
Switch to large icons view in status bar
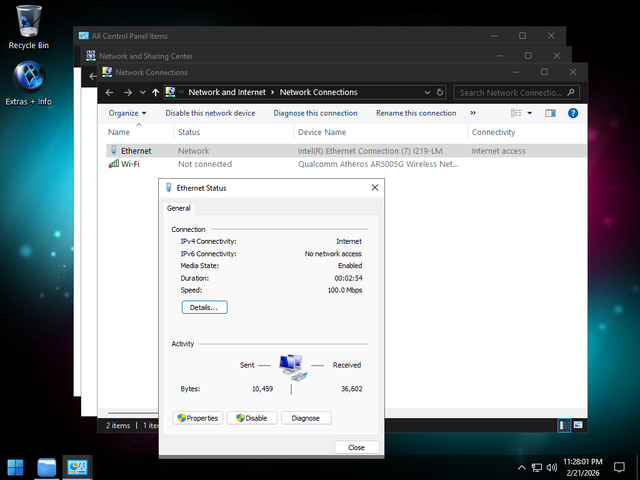point(578,425)
